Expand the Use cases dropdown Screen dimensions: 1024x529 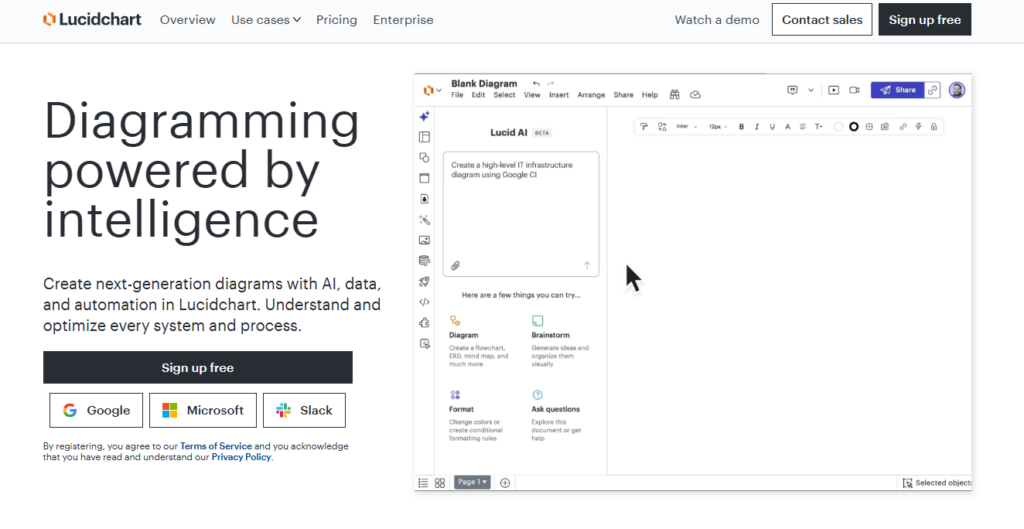265,20
